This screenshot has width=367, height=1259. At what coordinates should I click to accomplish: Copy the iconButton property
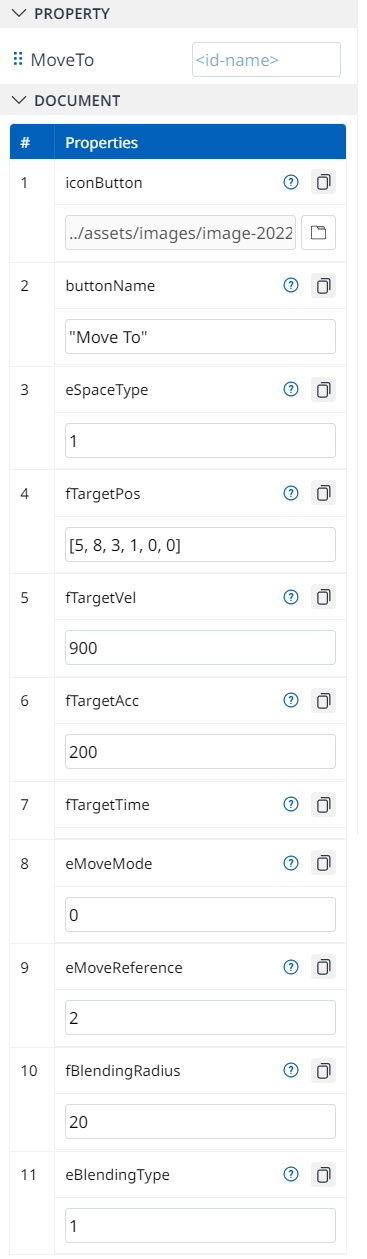pos(323,182)
